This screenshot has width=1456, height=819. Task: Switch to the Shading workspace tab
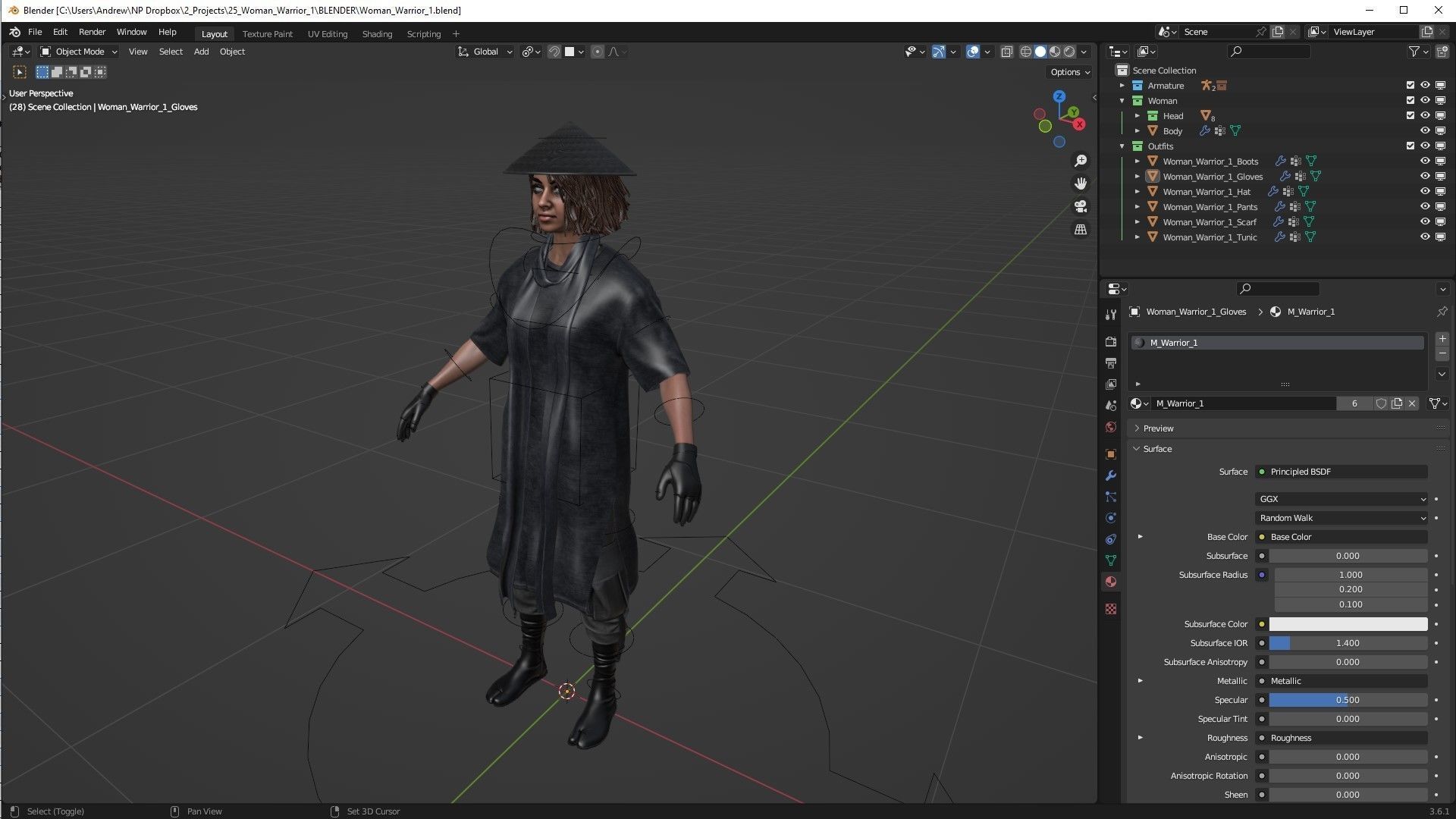(x=377, y=34)
